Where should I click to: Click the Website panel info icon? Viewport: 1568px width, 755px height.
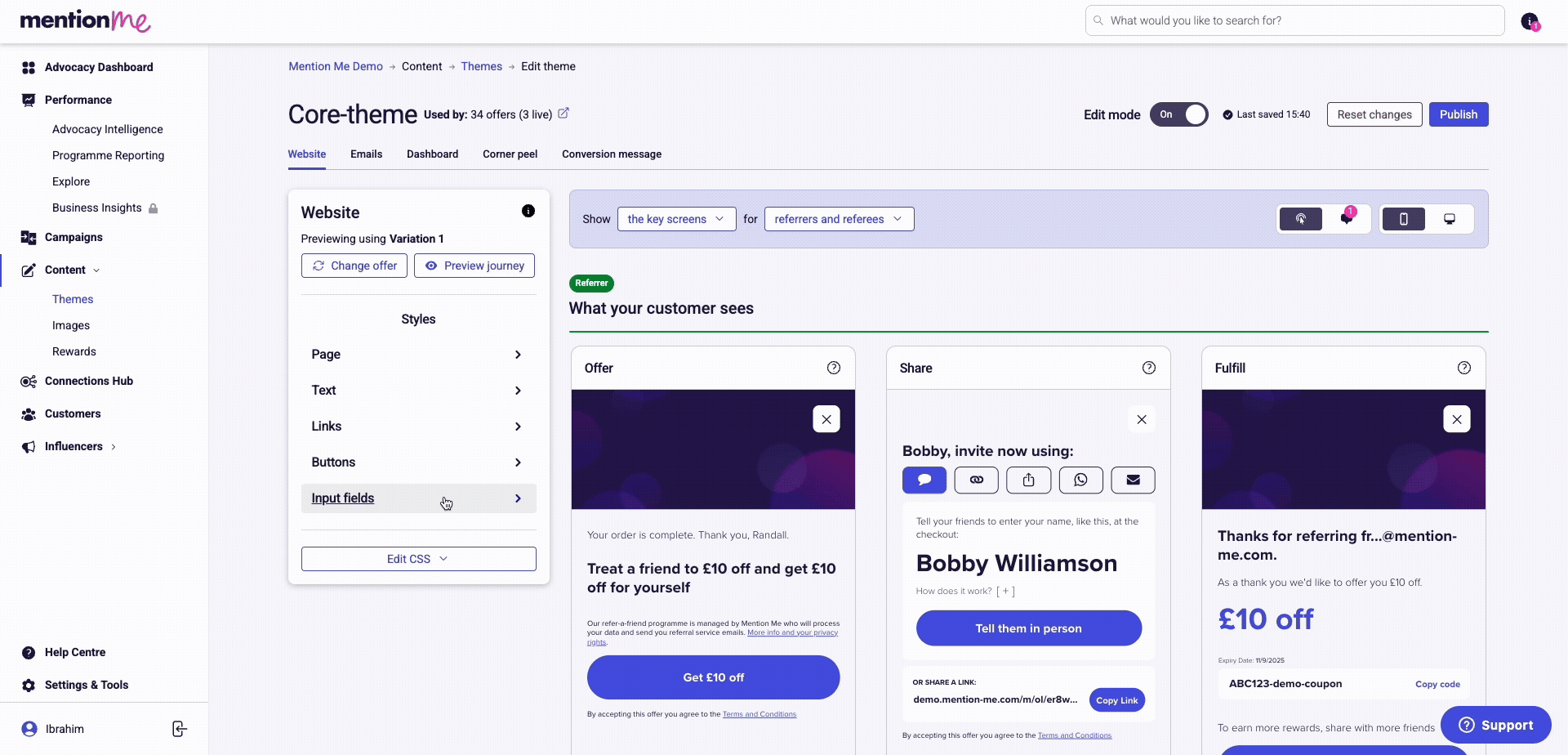(528, 211)
